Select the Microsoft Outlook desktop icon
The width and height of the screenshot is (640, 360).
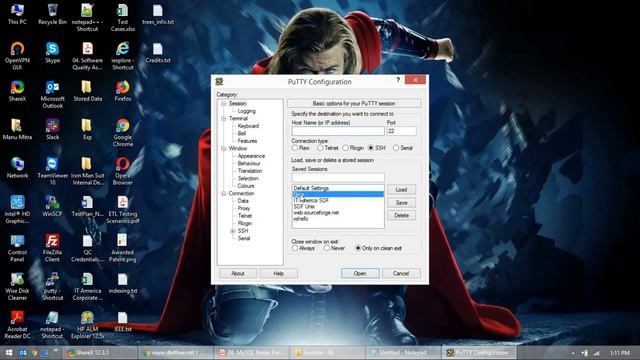(x=52, y=94)
